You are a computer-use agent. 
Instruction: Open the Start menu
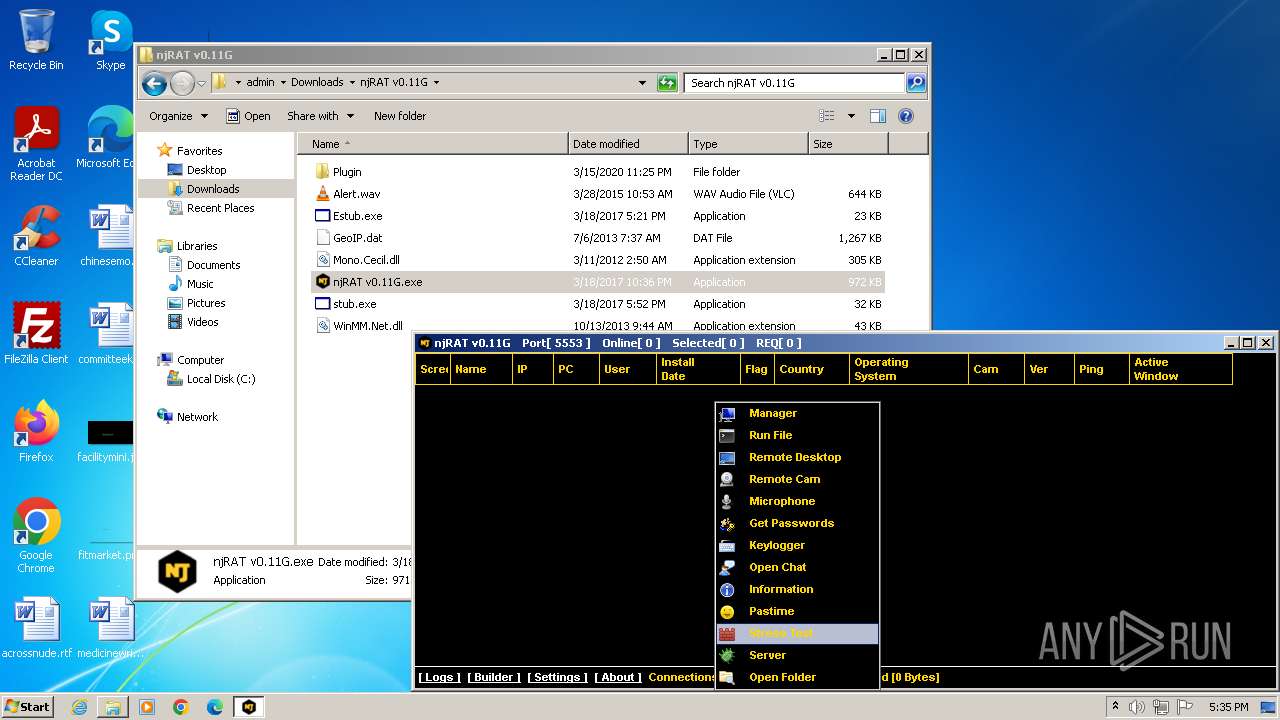27,706
